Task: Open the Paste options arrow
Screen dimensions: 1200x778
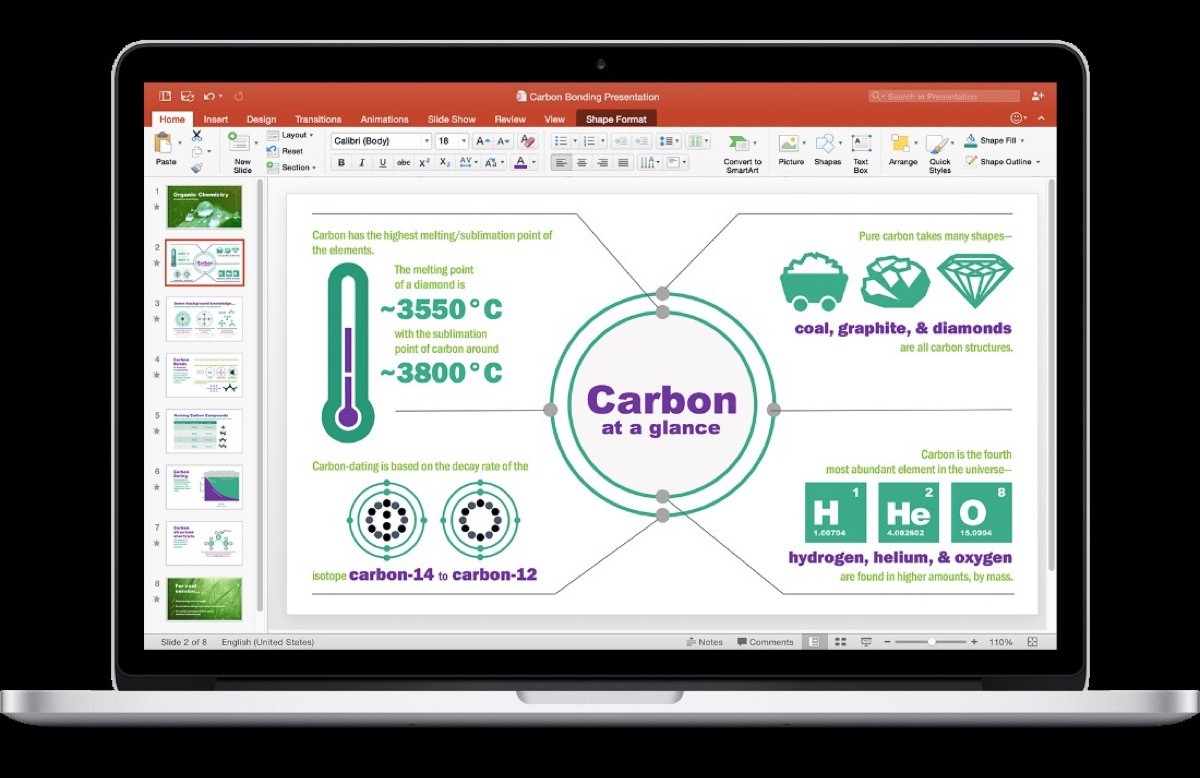Action: point(180,142)
